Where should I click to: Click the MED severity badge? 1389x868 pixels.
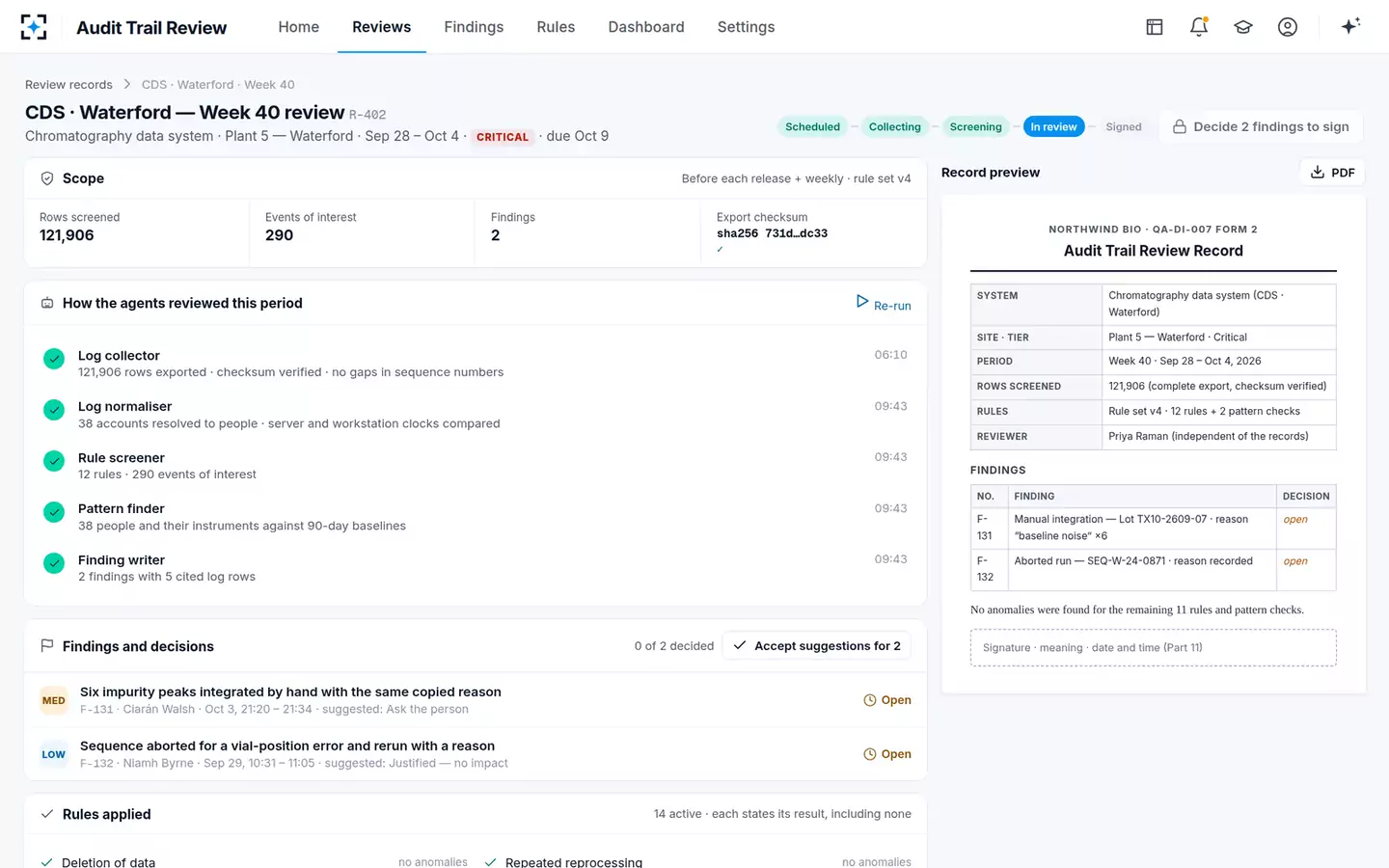tap(54, 700)
